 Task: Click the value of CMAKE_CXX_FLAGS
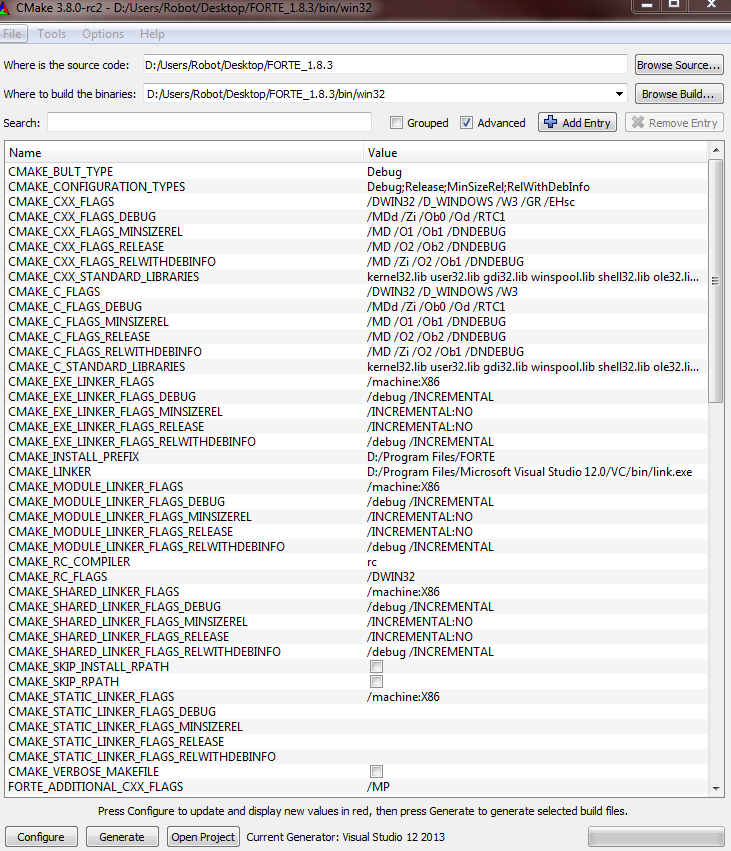coord(471,202)
